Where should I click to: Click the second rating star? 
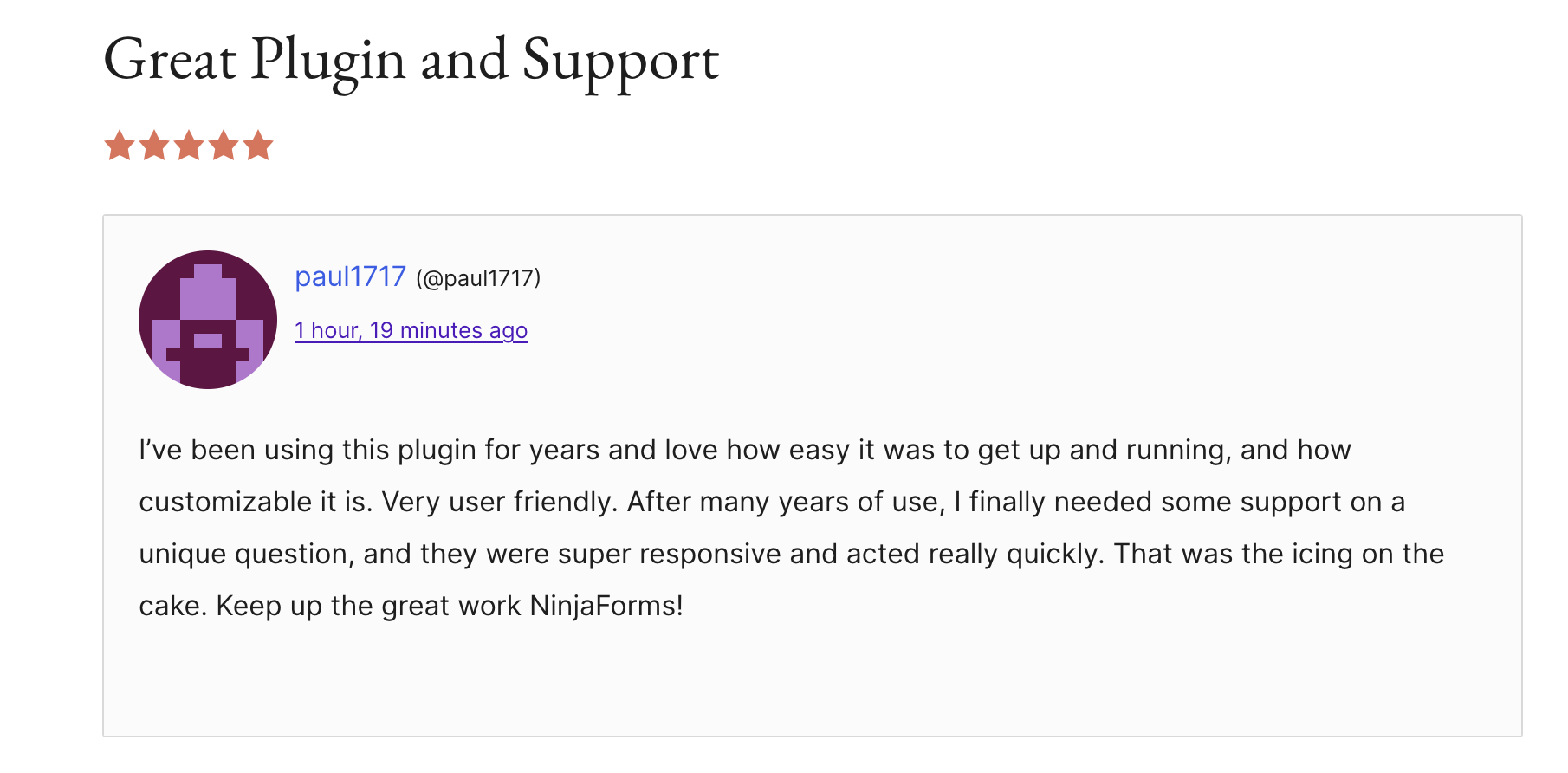154,146
